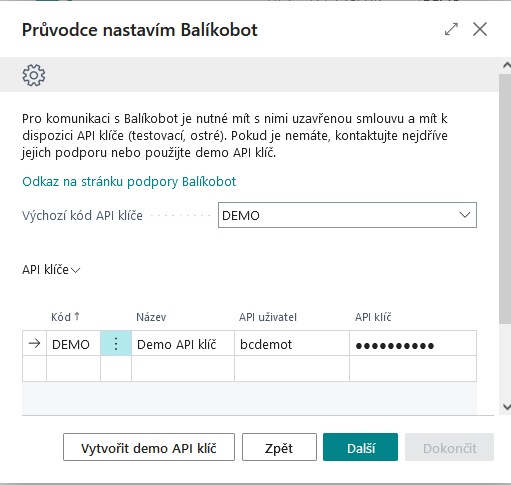Select the DEMO row arrow indicator

point(34,343)
